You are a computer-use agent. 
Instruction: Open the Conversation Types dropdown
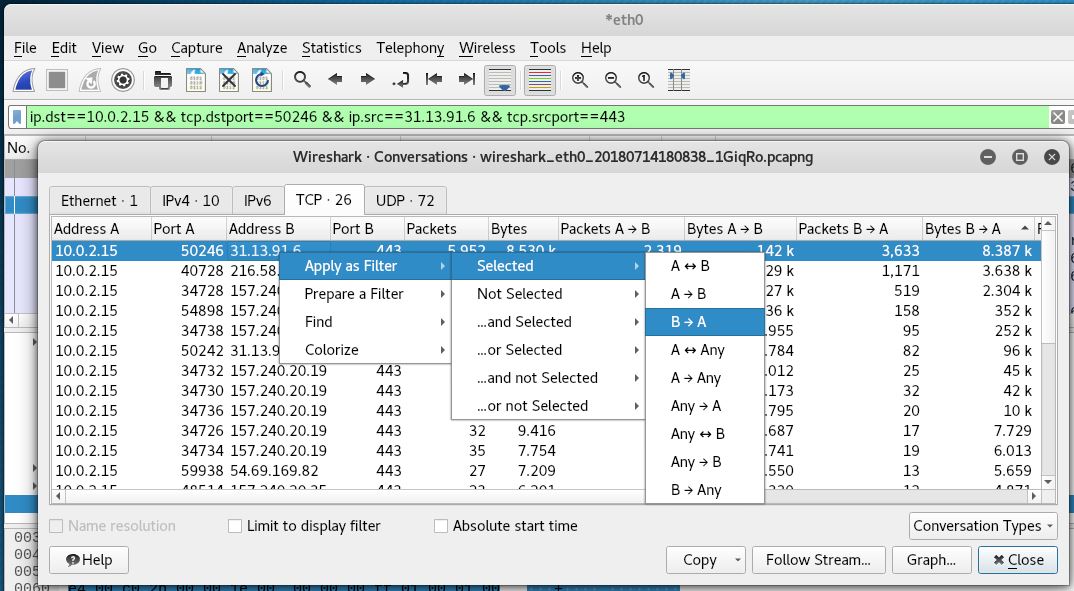(984, 526)
